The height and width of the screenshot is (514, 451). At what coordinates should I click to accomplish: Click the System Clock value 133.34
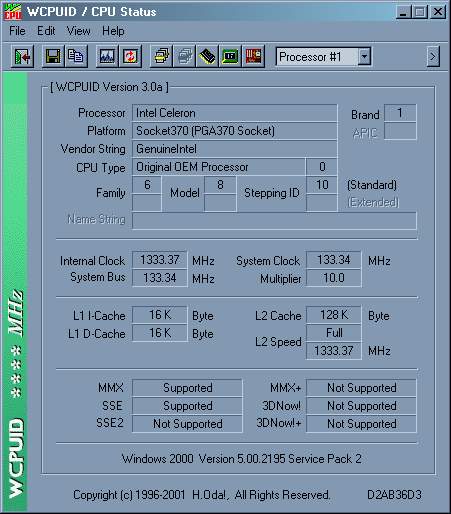coord(334,260)
